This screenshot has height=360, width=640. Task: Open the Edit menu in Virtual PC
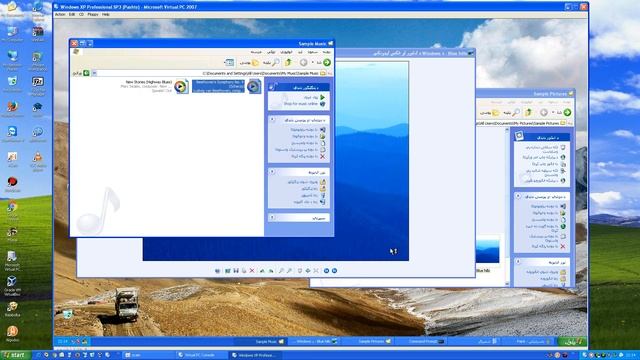72,14
